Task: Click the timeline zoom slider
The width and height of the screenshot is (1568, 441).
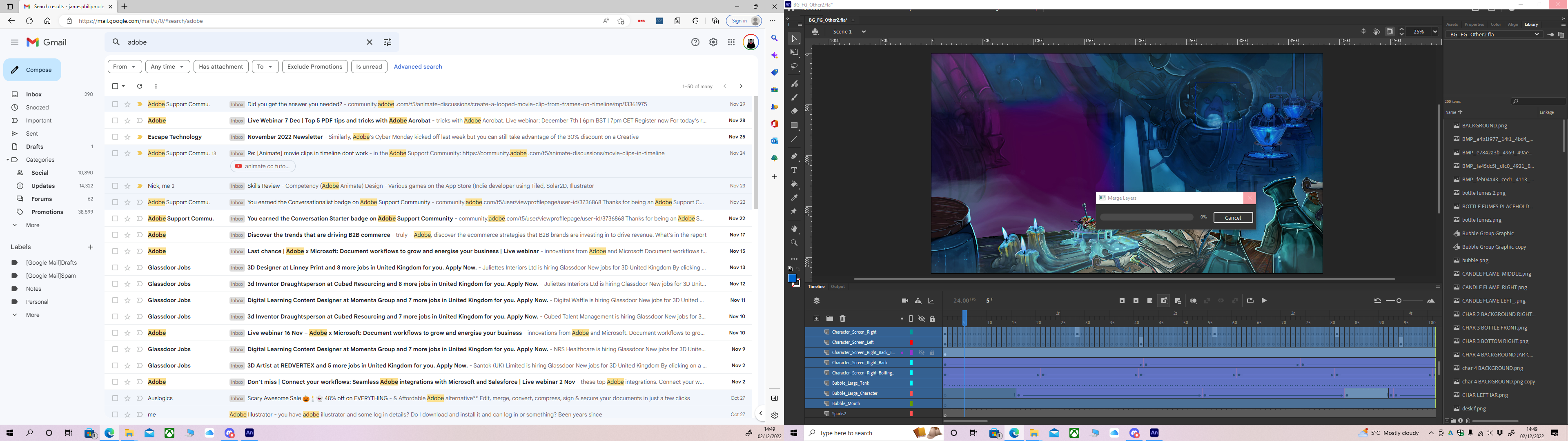Action: click(x=1398, y=300)
